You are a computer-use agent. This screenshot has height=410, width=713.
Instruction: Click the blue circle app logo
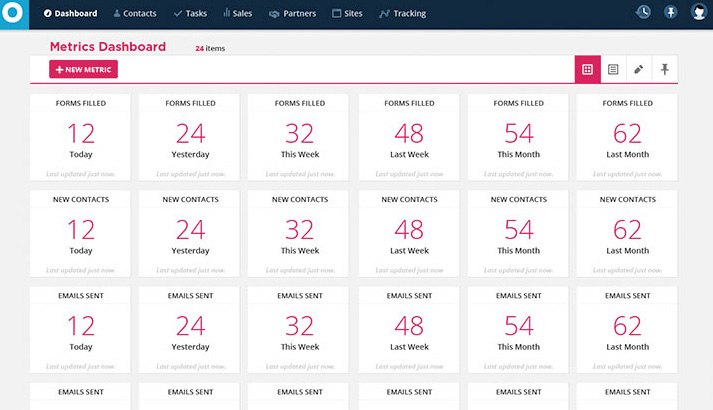click(13, 13)
